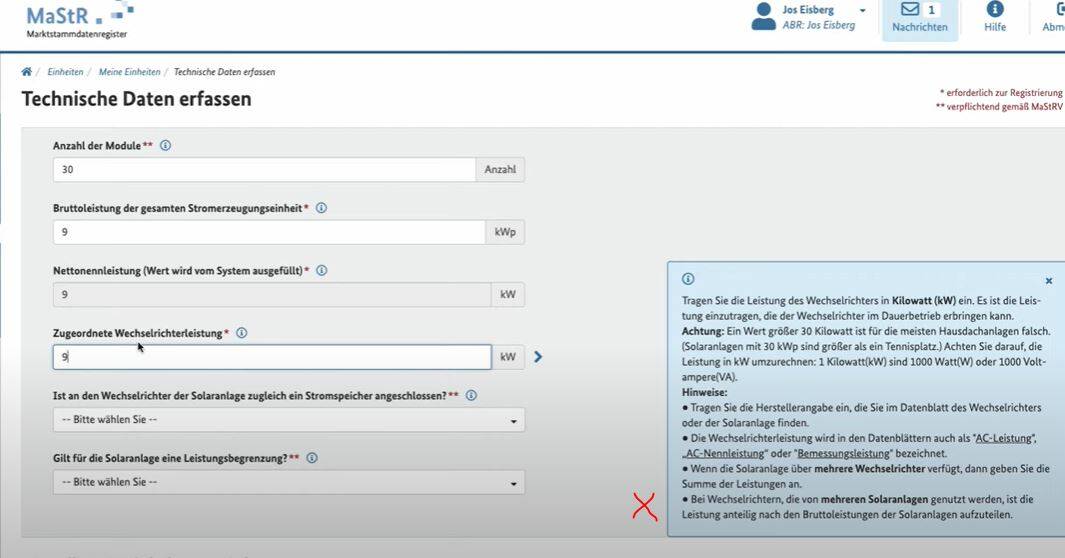Click the MaStR Marktstammdatenregister logo
1065x558 pixels.
pos(77,20)
